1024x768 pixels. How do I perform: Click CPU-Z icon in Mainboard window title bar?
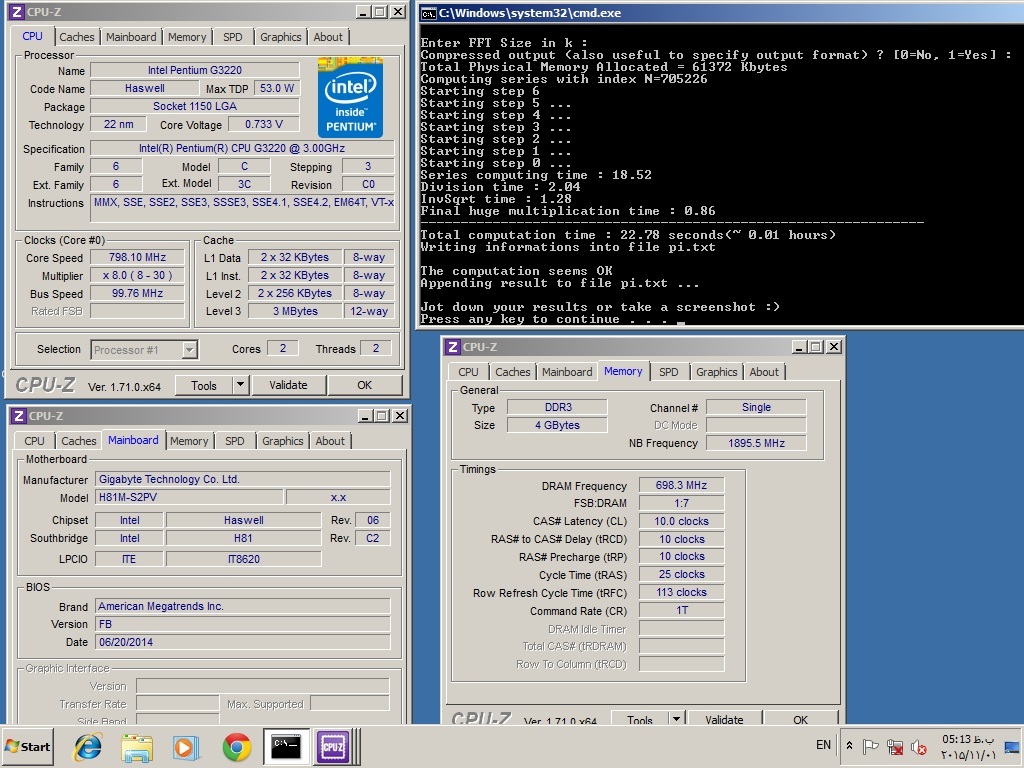(20, 416)
